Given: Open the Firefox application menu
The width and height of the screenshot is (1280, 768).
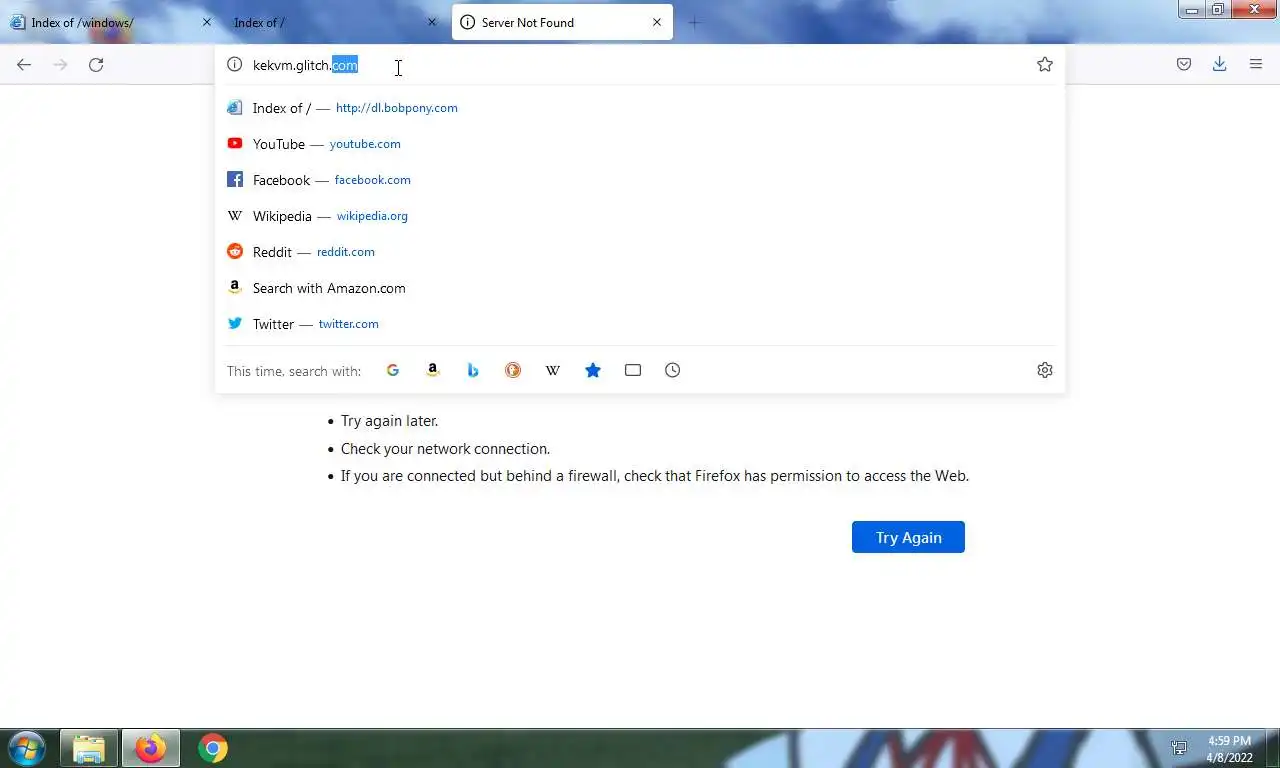Looking at the screenshot, I should pos(1256,65).
